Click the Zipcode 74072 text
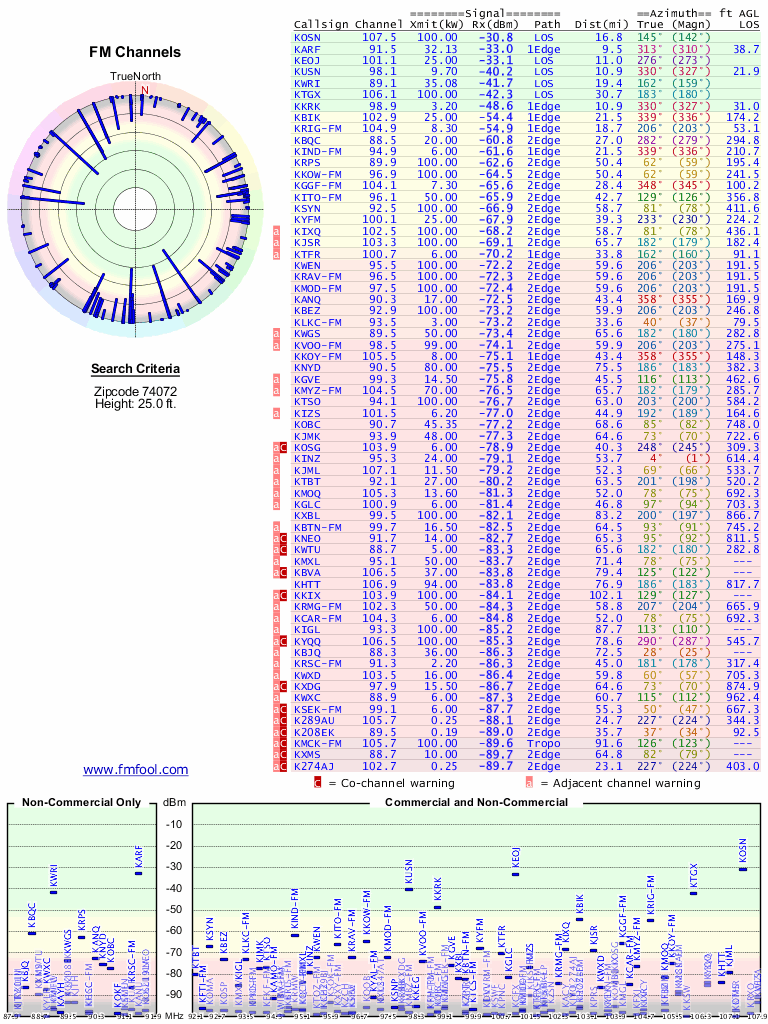The width and height of the screenshot is (768, 1024). coord(135,392)
